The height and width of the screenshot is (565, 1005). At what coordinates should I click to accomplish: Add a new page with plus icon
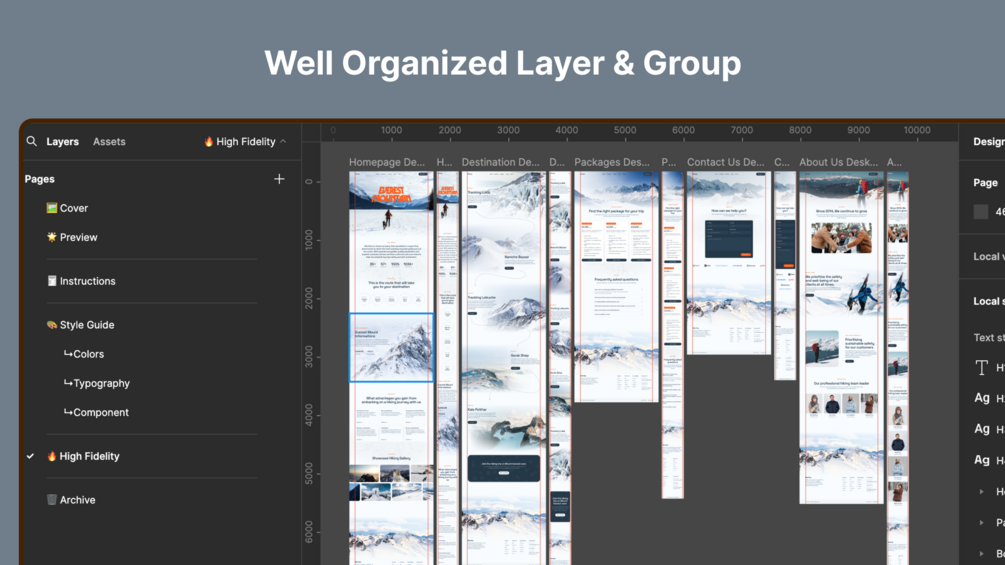pyautogui.click(x=279, y=179)
